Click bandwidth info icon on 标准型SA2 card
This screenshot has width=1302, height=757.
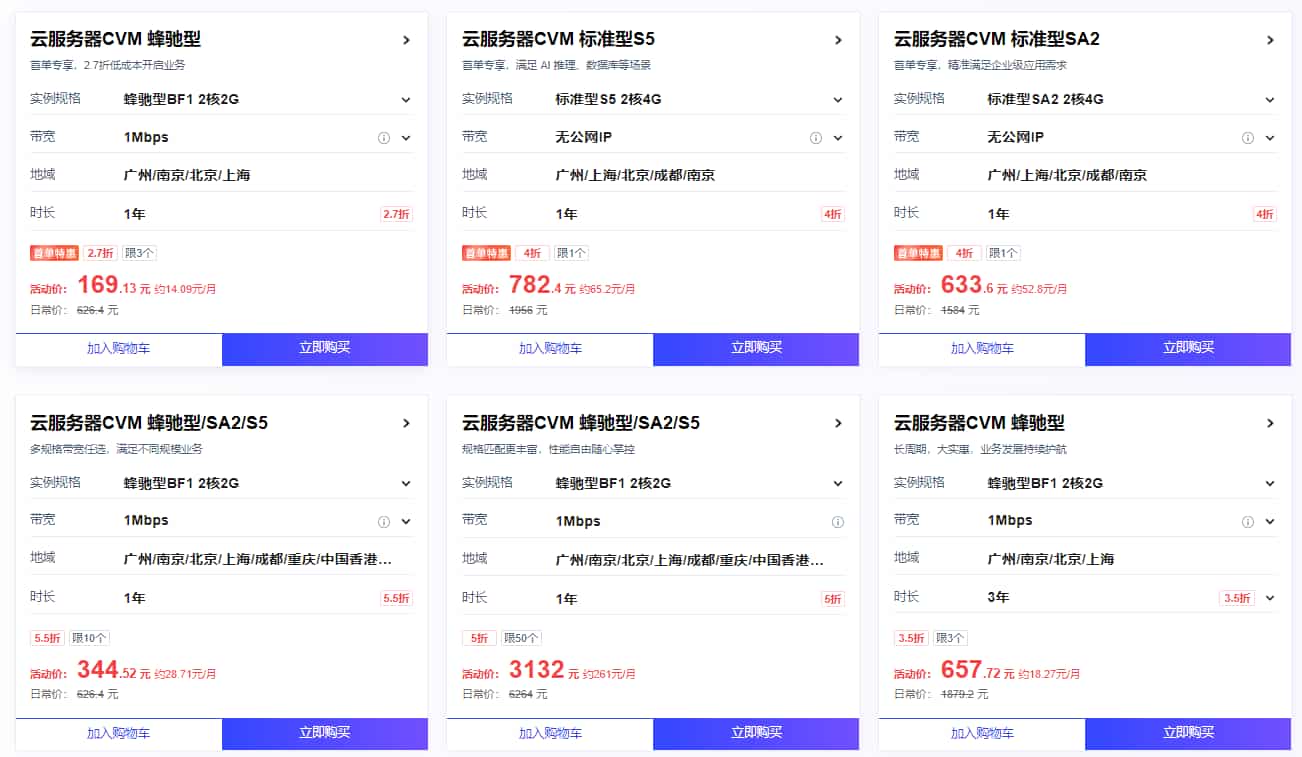point(1247,138)
